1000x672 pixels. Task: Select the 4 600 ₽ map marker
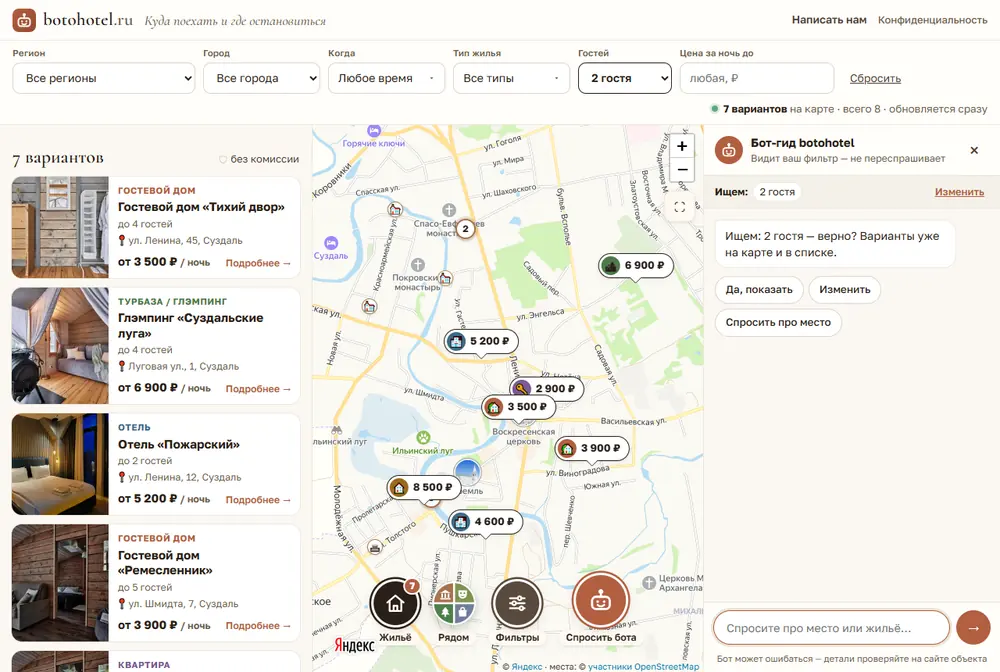(x=485, y=522)
